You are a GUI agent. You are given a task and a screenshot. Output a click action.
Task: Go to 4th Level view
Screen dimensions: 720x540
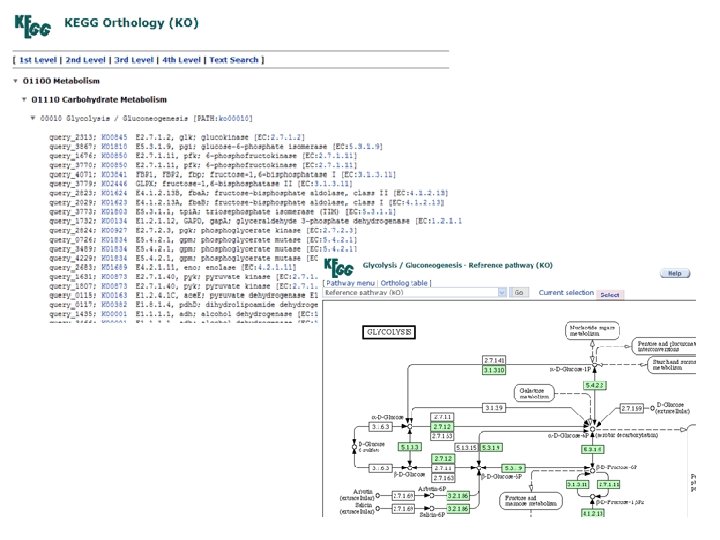click(x=181, y=60)
